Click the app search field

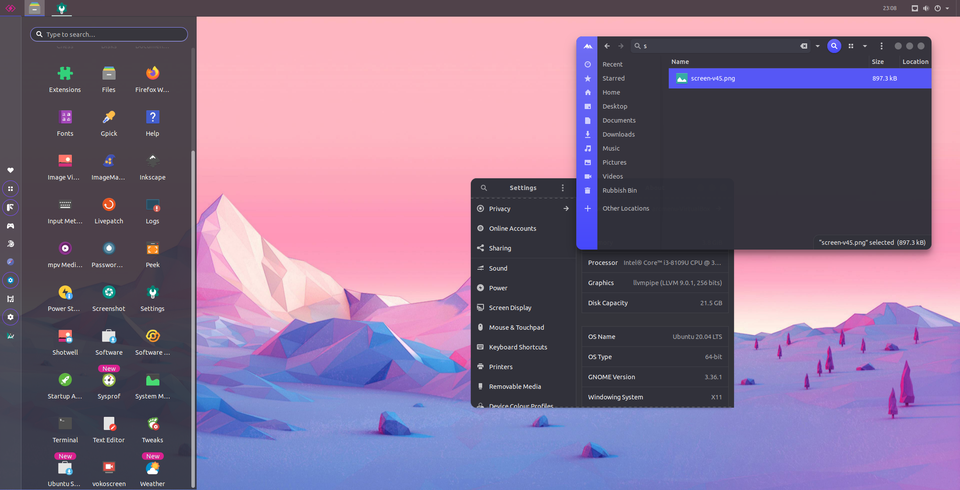(109, 34)
